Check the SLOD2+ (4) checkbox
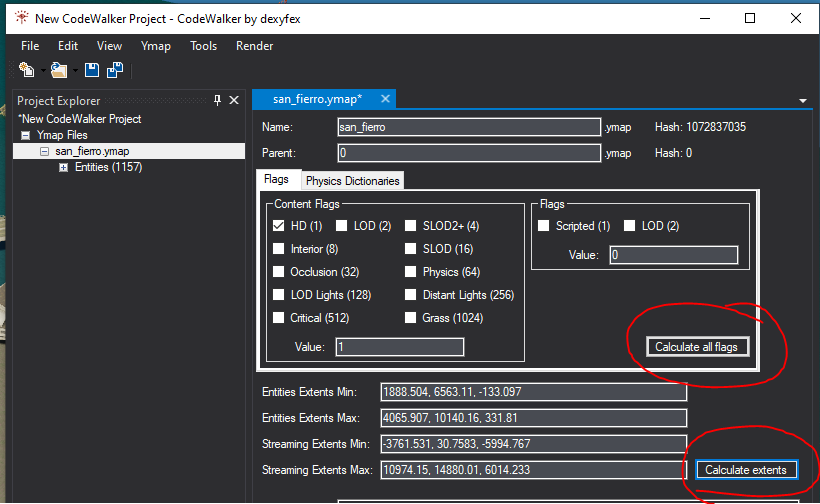Viewport: 820px width, 504px height. [411, 226]
